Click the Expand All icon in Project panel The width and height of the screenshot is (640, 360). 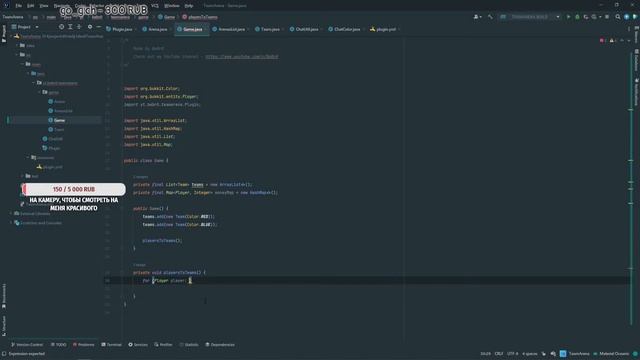pyautogui.click(x=70, y=27)
